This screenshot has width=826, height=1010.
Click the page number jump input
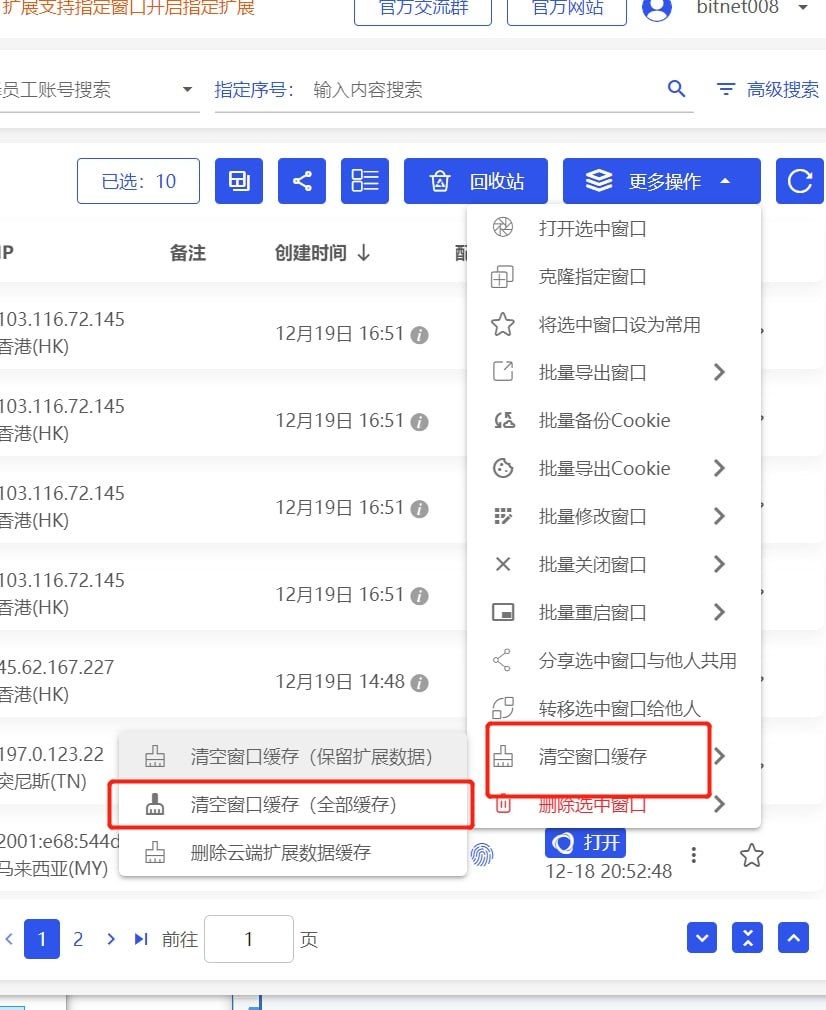pos(249,939)
